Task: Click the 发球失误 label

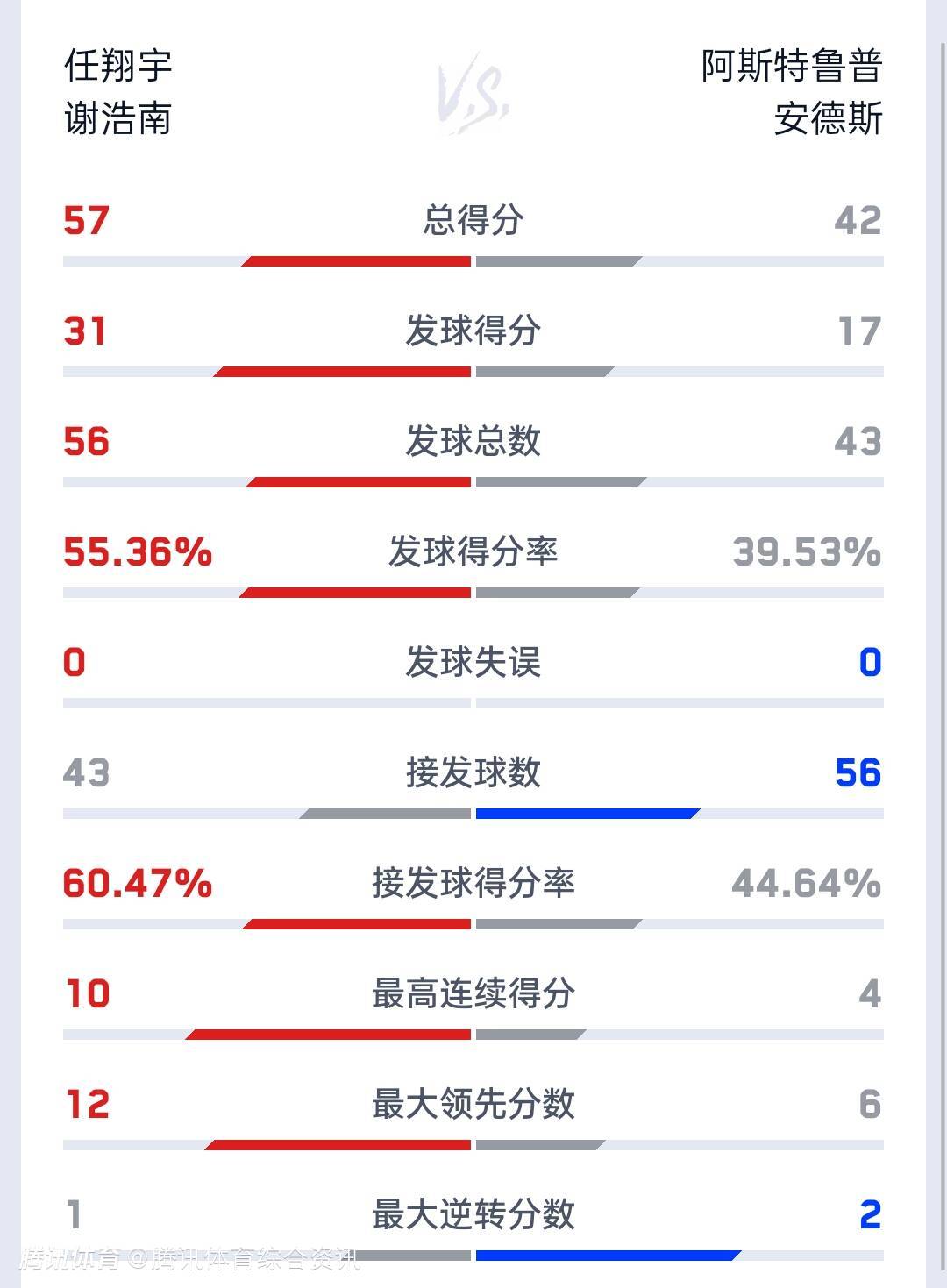Action: tap(473, 662)
